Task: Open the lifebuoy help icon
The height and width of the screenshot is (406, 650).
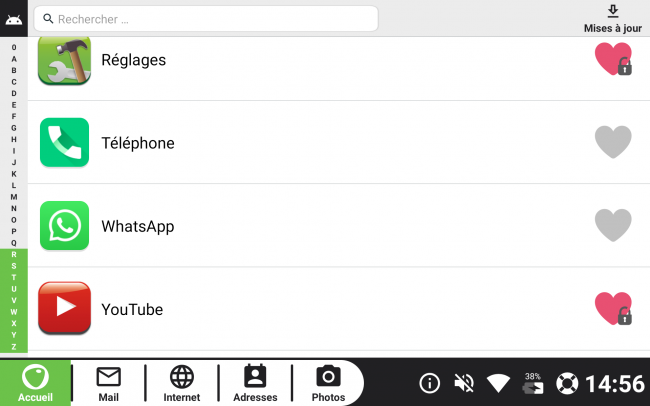Action: tap(567, 383)
